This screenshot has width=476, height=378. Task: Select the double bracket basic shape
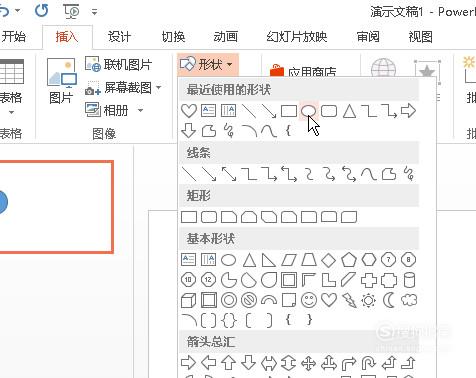pos(209,320)
